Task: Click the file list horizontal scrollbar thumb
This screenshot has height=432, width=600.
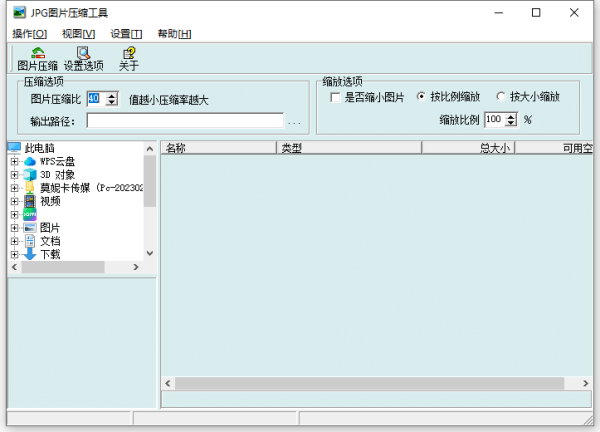Action: pos(370,383)
